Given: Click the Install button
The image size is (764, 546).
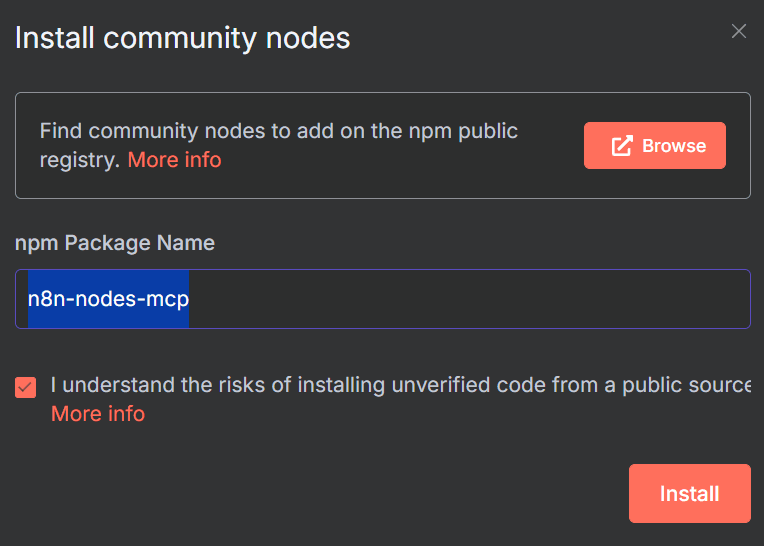Looking at the screenshot, I should pyautogui.click(x=689, y=493).
